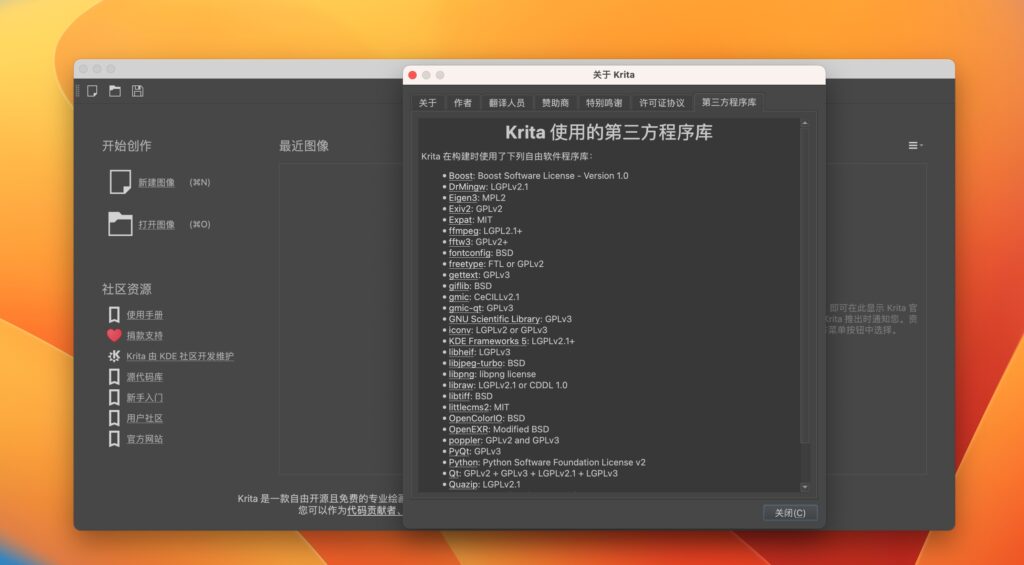This screenshot has height=565, width=1024.
Task: Click the library list vertical scrollbar handle
Action: pyautogui.click(x=805, y=285)
